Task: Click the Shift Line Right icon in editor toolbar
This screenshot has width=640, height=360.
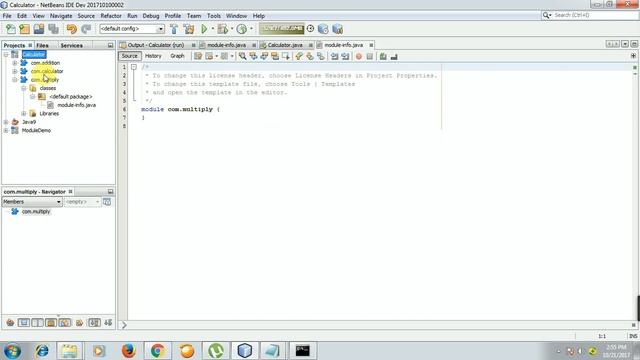Action: [x=345, y=56]
